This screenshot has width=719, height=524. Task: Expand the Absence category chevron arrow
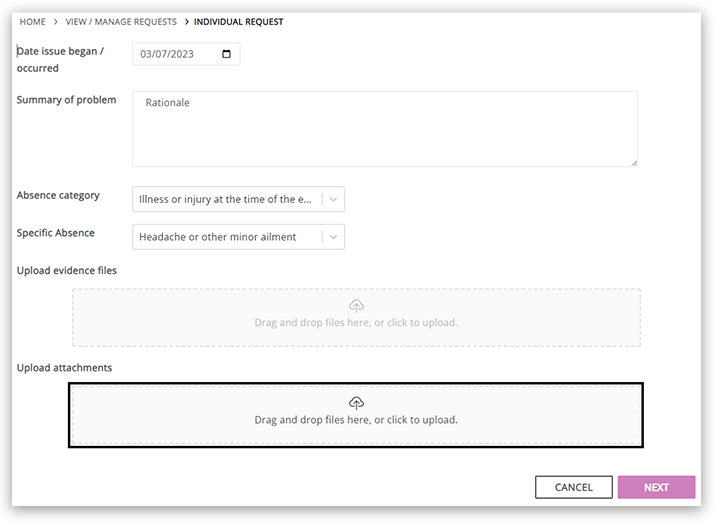[334, 199]
